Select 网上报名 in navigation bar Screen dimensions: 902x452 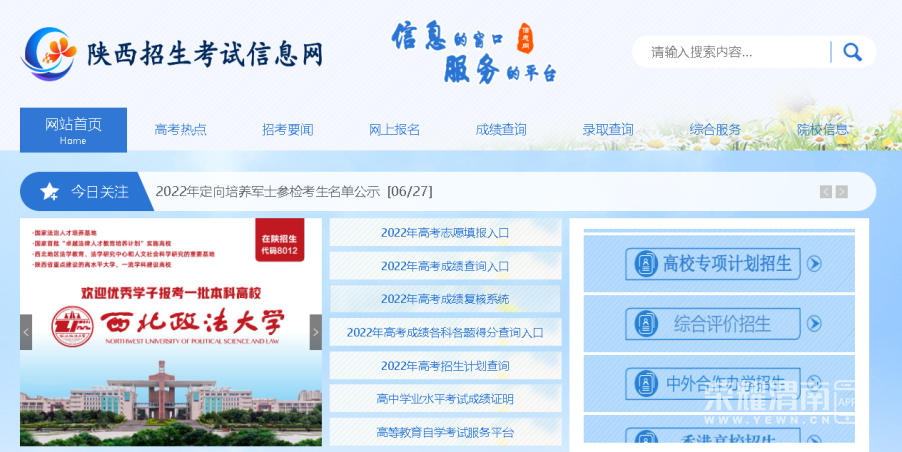(394, 130)
